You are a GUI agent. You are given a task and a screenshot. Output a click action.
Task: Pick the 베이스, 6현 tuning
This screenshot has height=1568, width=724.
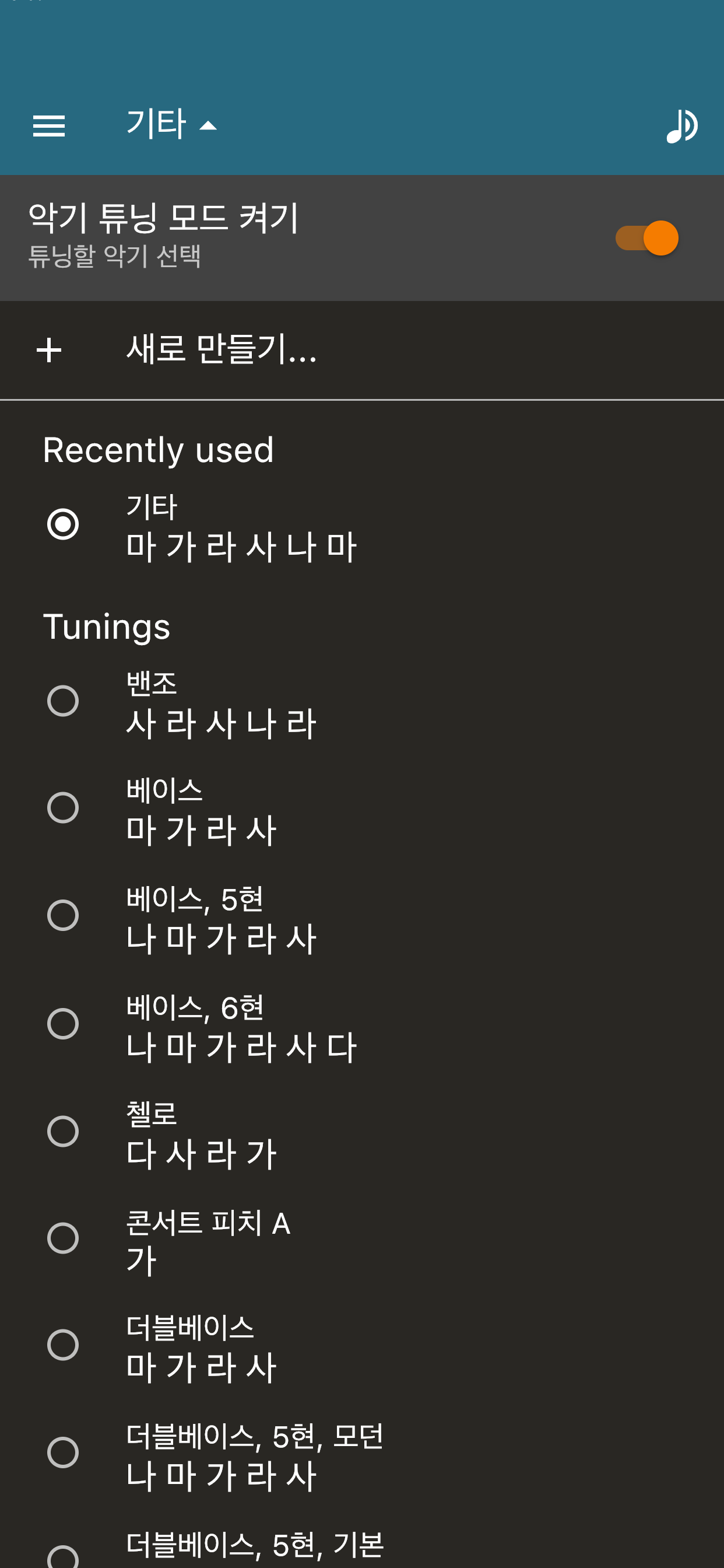(64, 1023)
